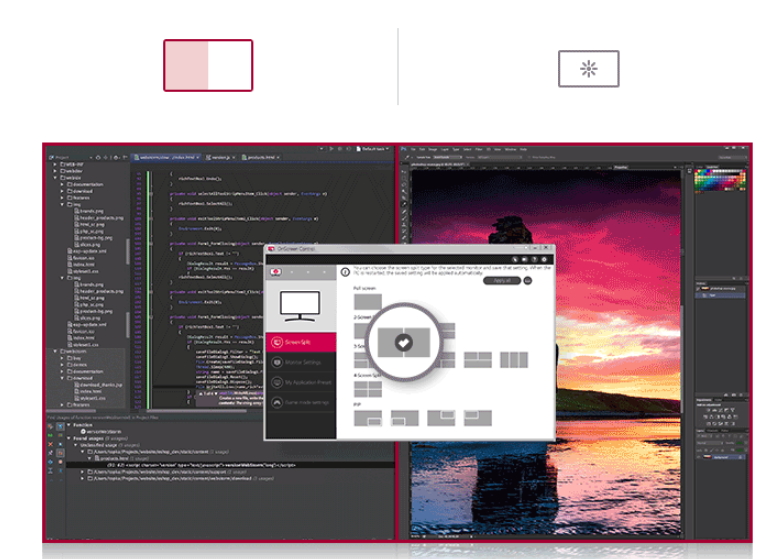Choose 3-Screen layout with two top panes
This screenshot has height=559, width=770.
pos(477,360)
